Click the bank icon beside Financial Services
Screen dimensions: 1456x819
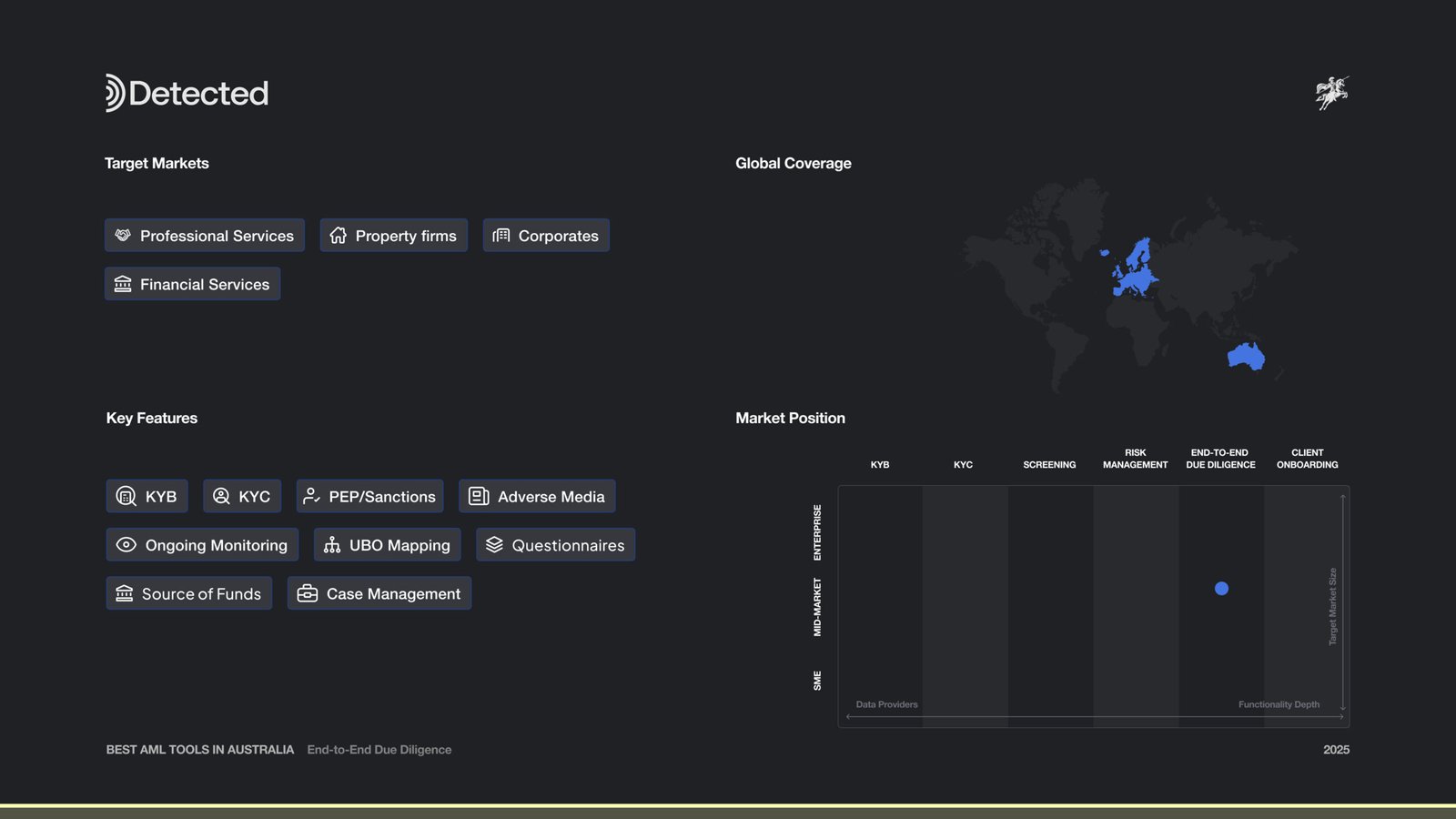click(123, 284)
